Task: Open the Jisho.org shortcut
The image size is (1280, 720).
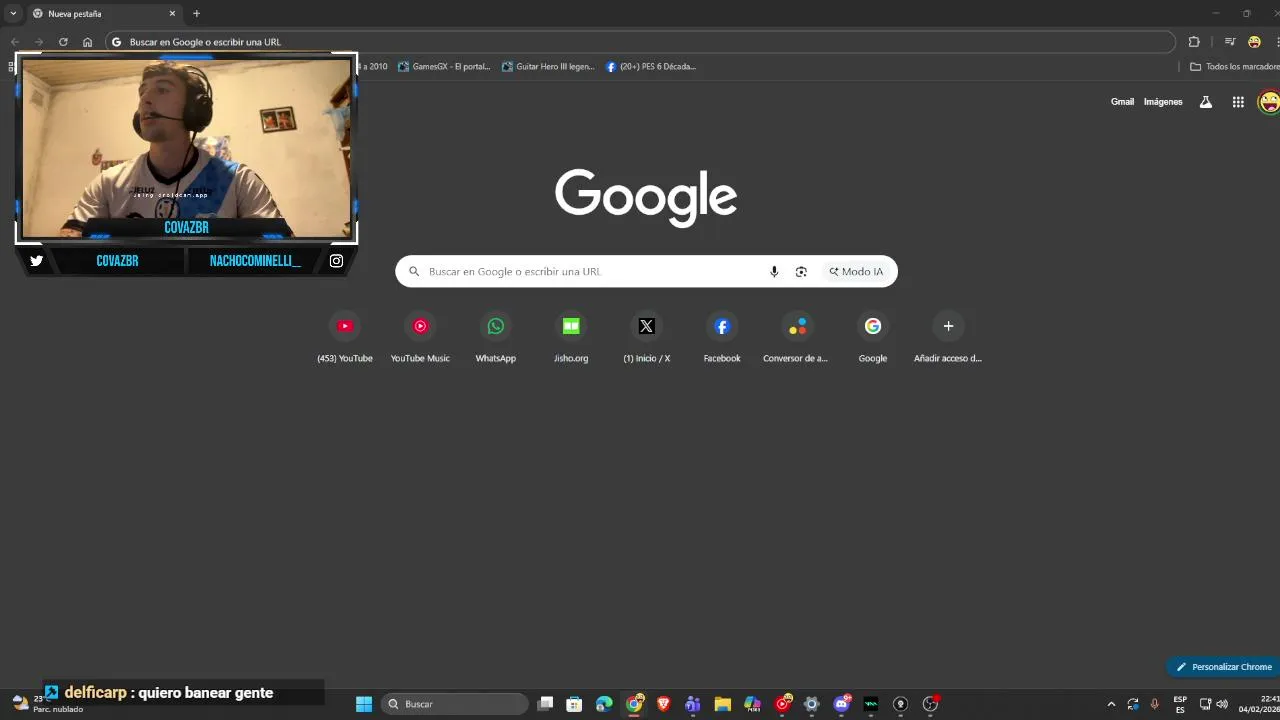Action: [571, 337]
